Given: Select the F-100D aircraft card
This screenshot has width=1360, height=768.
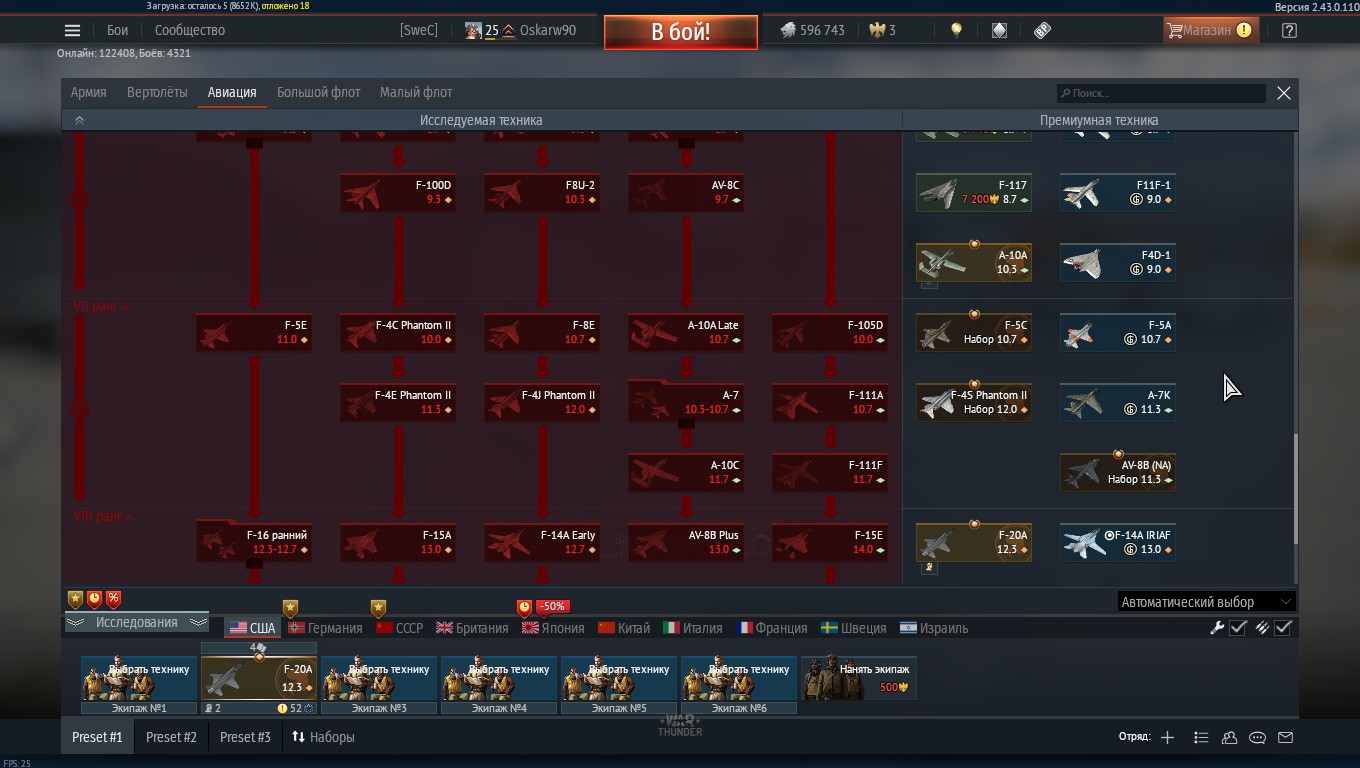Looking at the screenshot, I should click(x=398, y=192).
